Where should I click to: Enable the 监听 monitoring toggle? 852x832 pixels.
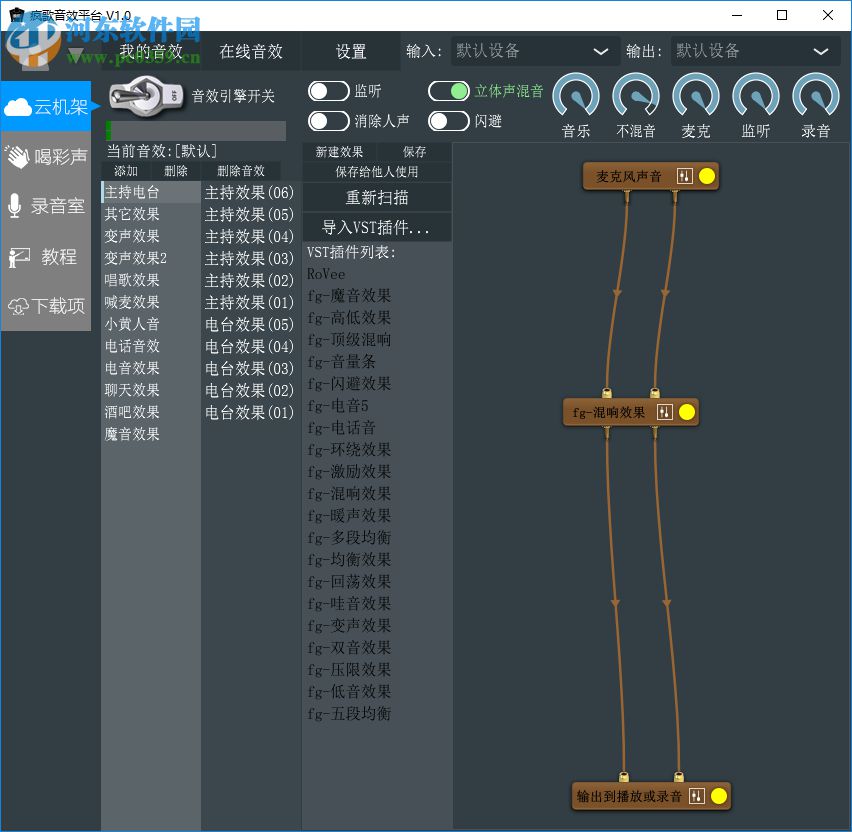[x=330, y=90]
